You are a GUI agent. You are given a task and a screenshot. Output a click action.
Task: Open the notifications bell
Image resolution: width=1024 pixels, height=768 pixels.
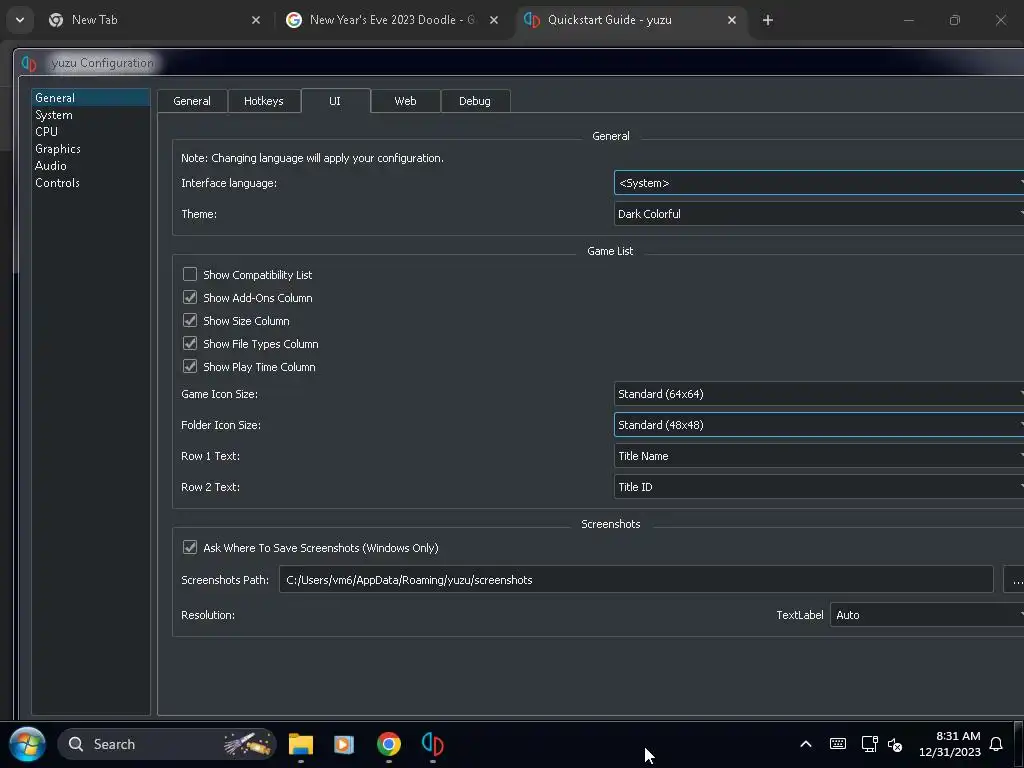point(996,744)
